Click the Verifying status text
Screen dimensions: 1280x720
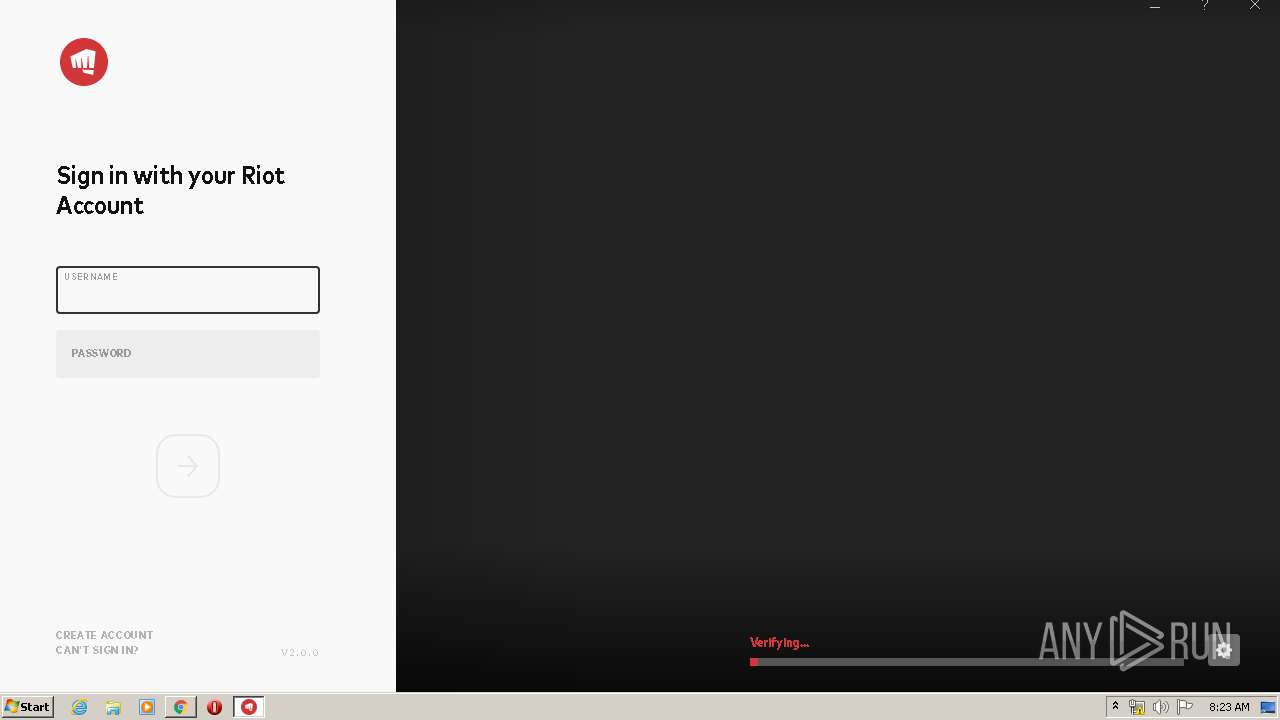[x=779, y=643]
